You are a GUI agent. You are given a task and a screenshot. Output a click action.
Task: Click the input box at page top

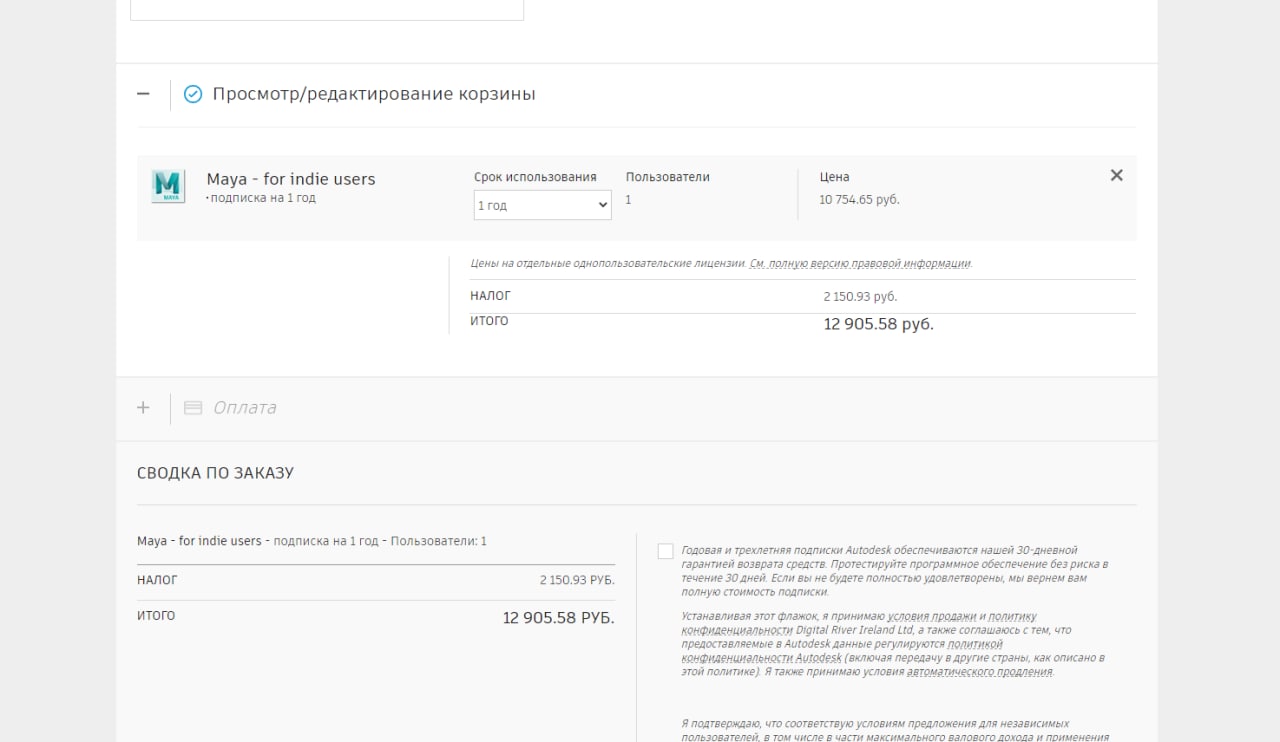click(327, 10)
